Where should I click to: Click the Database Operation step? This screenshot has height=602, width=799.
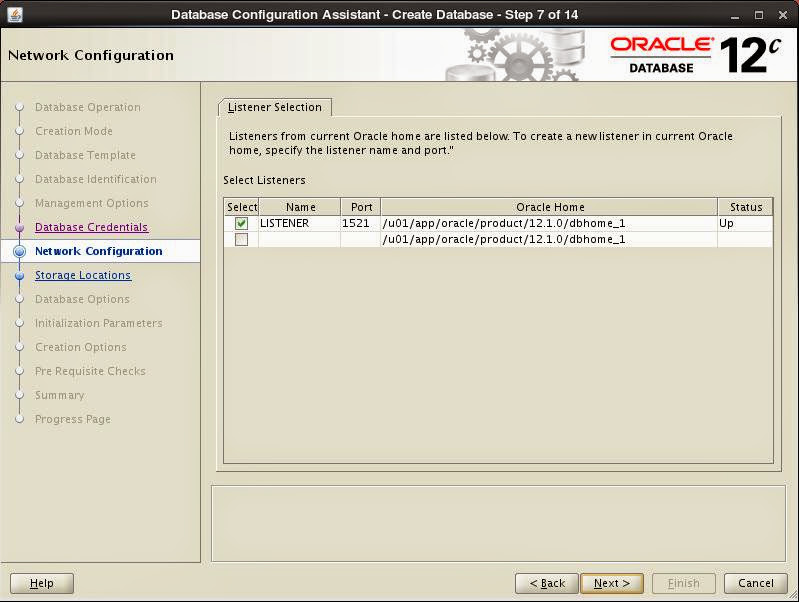[x=88, y=107]
